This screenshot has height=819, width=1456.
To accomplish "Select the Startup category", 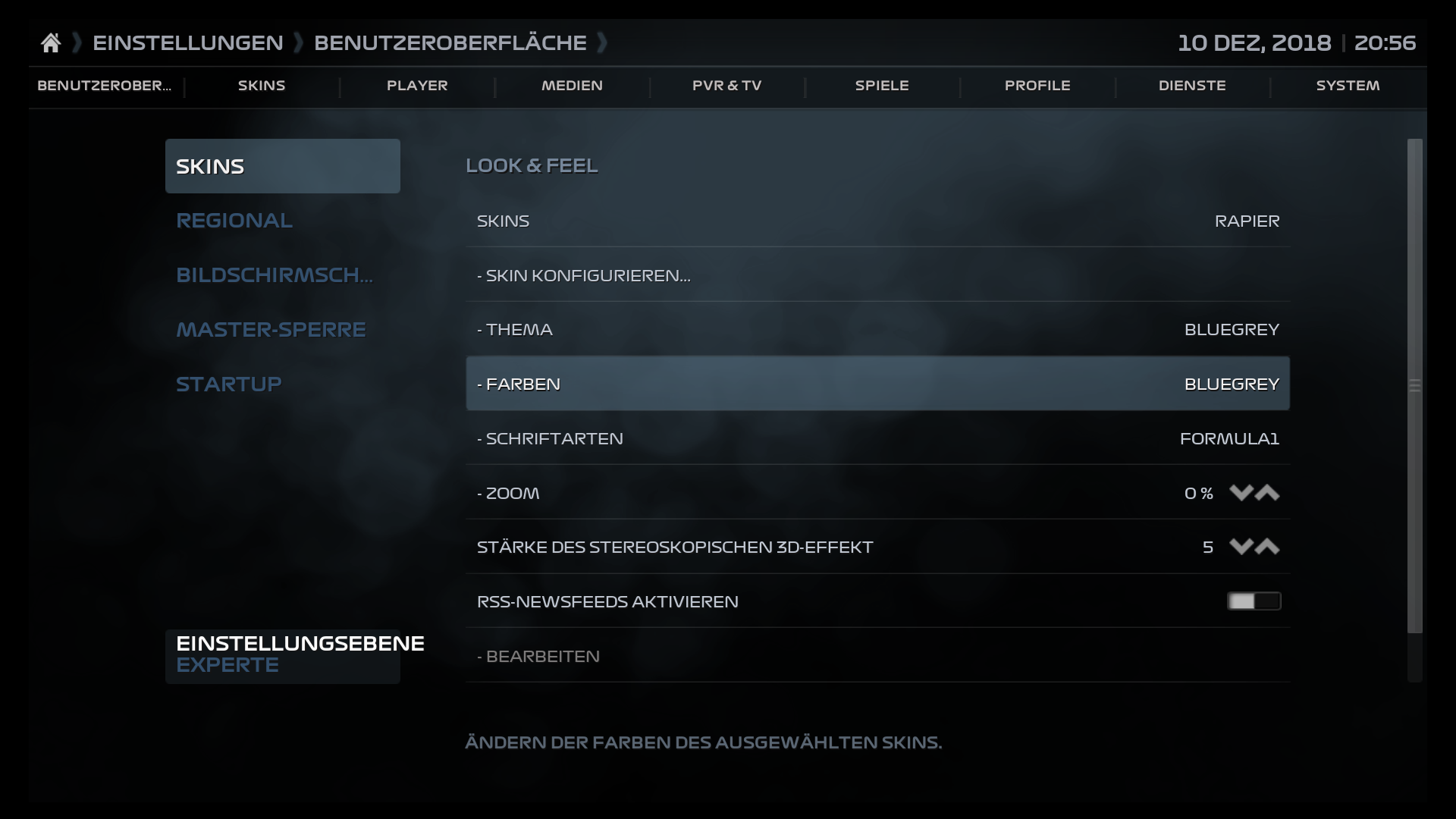I will click(282, 384).
